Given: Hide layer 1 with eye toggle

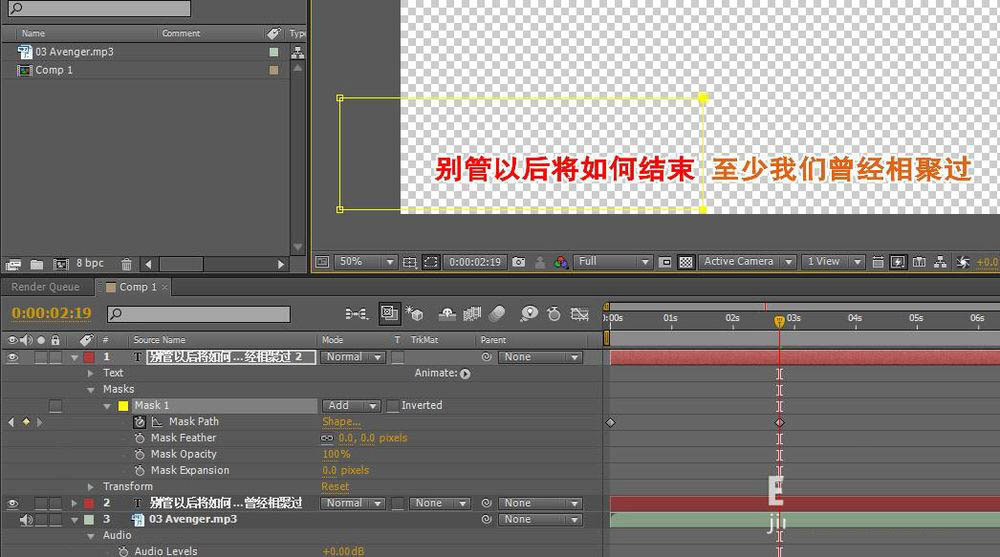Looking at the screenshot, I should point(12,357).
